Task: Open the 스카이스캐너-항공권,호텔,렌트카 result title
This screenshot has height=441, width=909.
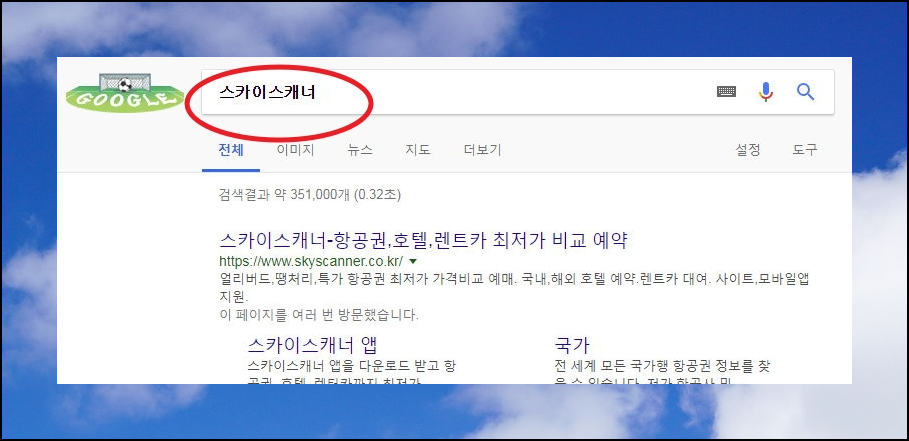Action: (x=424, y=240)
